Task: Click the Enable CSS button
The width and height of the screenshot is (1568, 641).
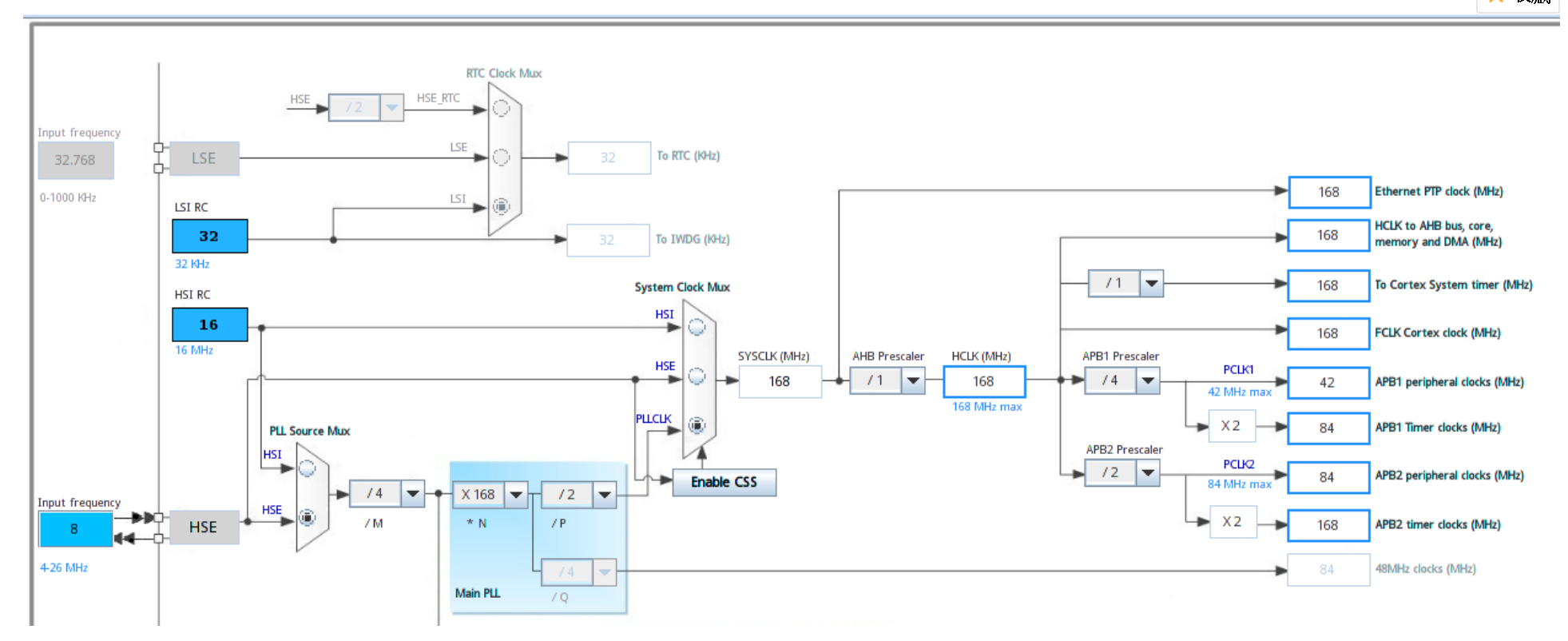Action: [x=724, y=482]
